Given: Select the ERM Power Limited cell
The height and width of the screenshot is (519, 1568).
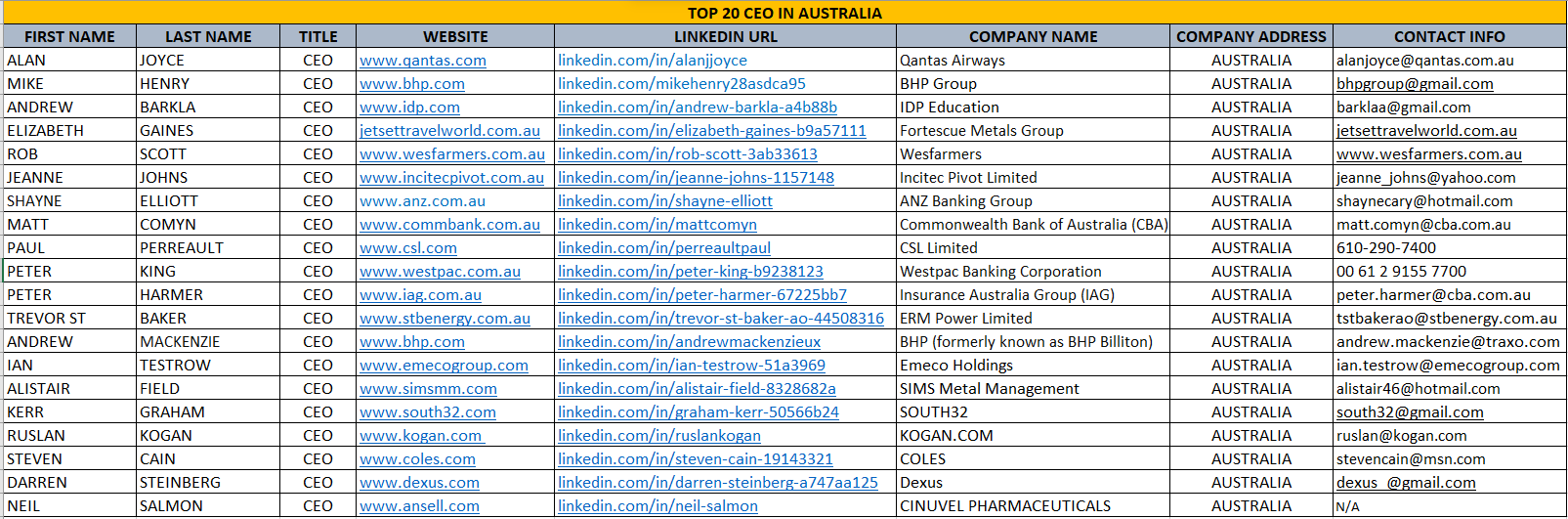Looking at the screenshot, I should pos(1034,319).
